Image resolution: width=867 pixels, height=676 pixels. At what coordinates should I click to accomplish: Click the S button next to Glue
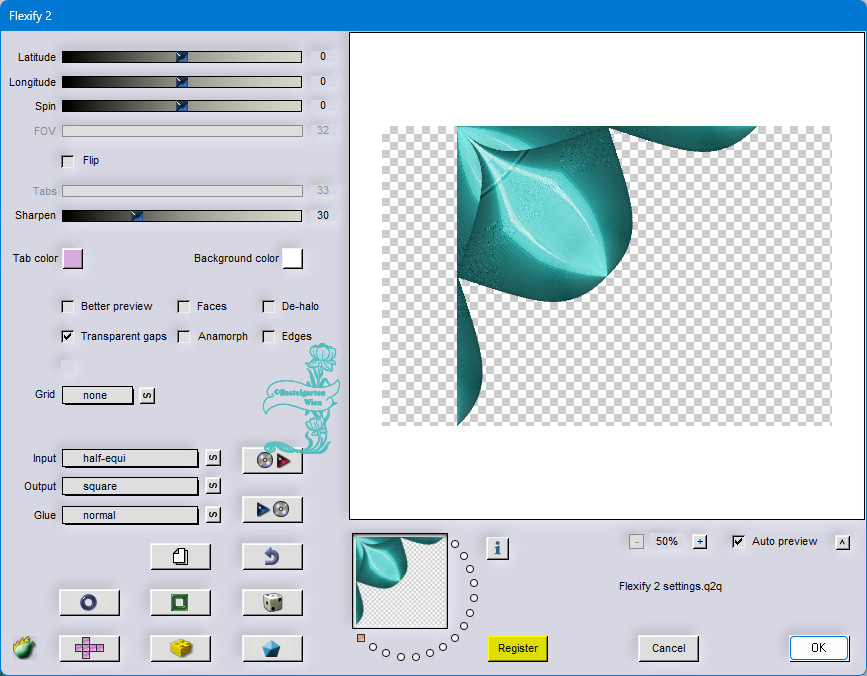point(213,515)
